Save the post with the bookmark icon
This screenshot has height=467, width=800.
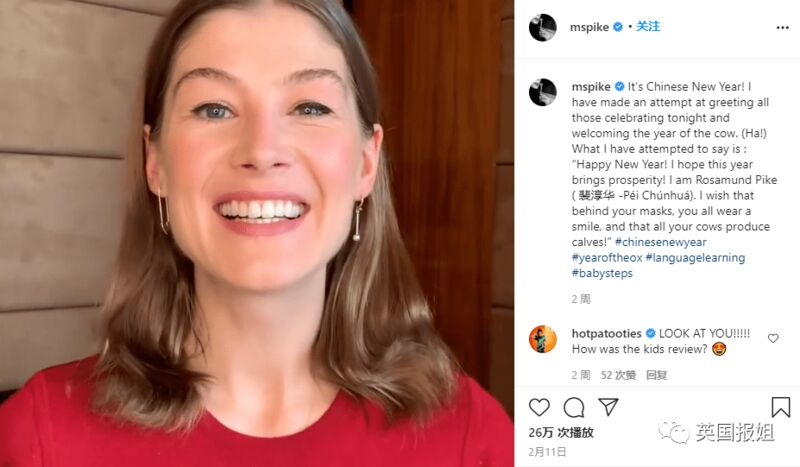click(x=781, y=407)
